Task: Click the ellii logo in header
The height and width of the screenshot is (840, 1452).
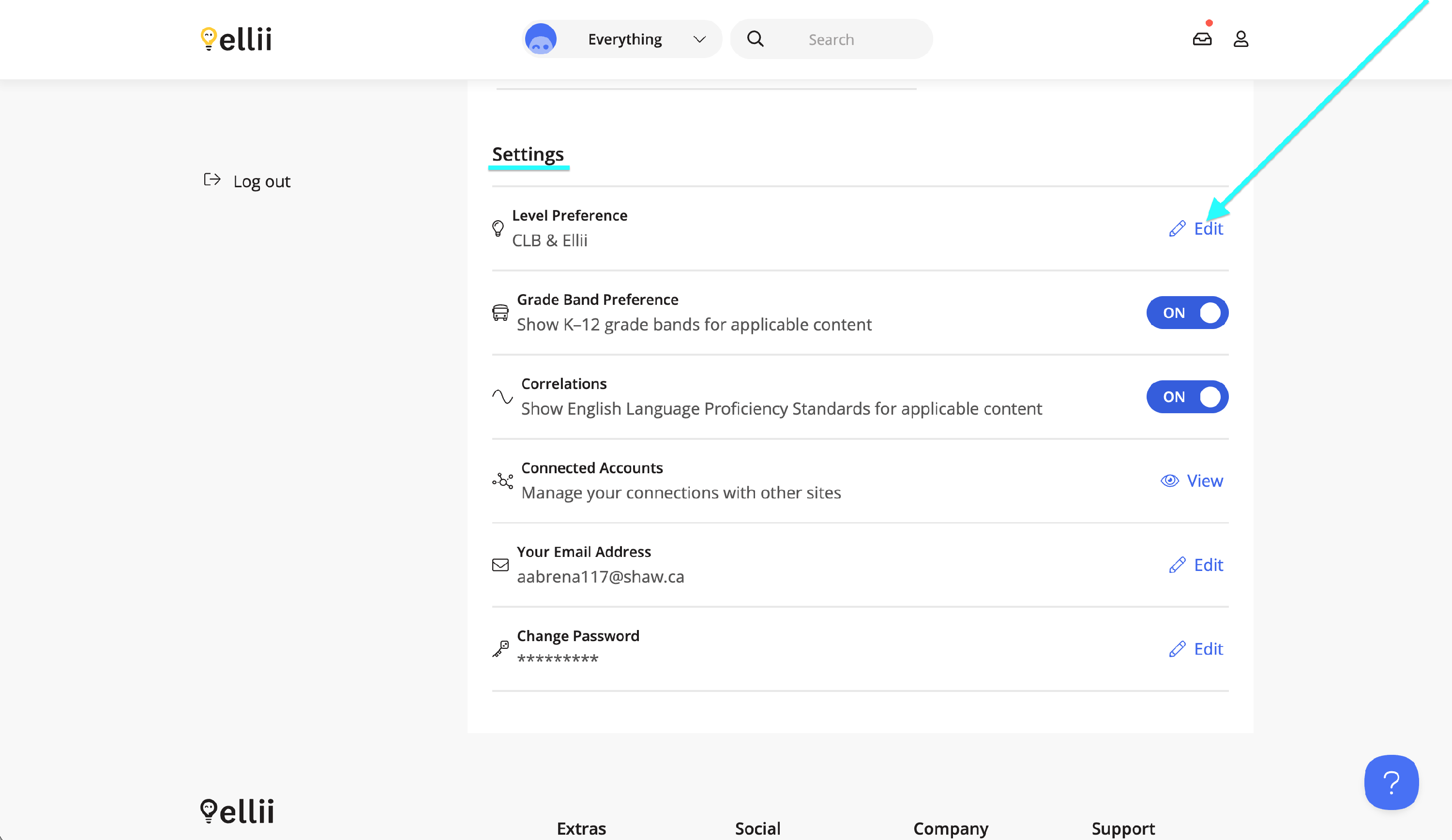Action: (x=236, y=39)
